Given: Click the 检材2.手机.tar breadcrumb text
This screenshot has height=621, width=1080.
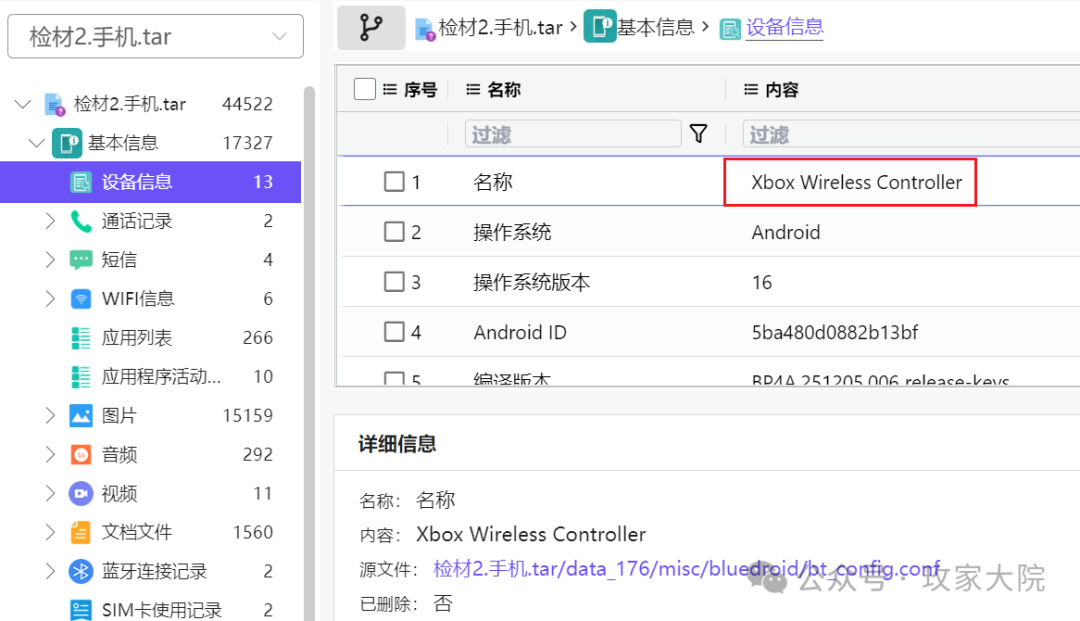Looking at the screenshot, I should pyautogui.click(x=500, y=28).
